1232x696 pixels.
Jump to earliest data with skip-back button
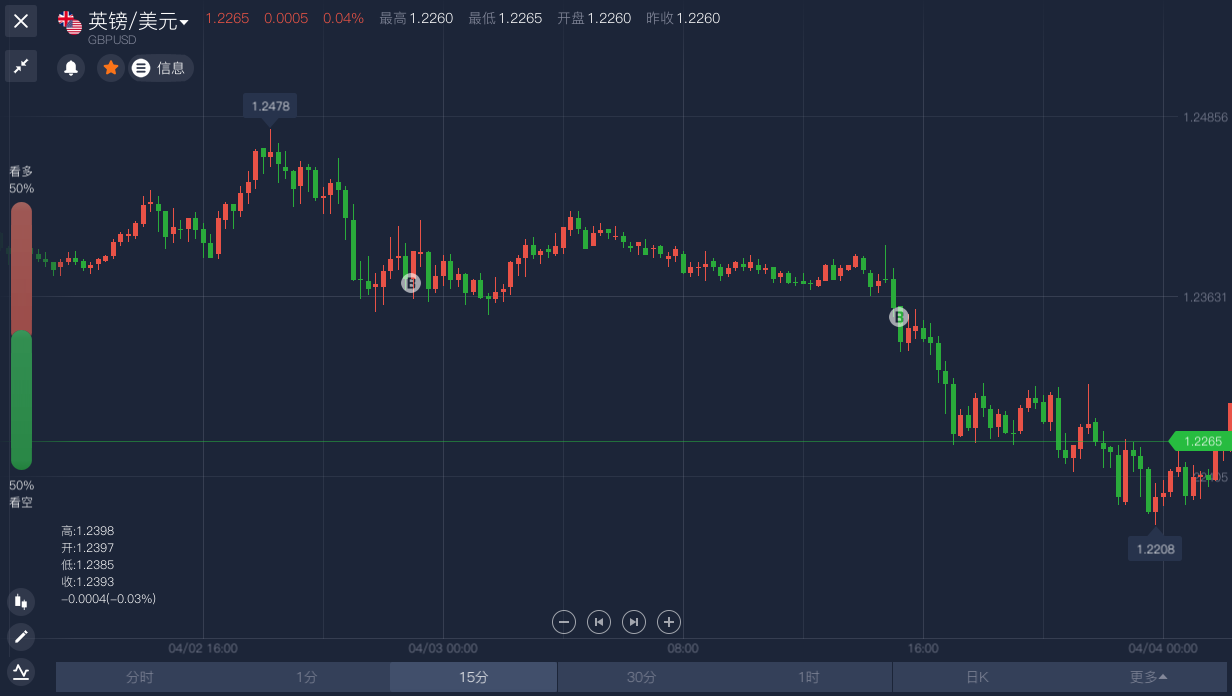(x=599, y=622)
